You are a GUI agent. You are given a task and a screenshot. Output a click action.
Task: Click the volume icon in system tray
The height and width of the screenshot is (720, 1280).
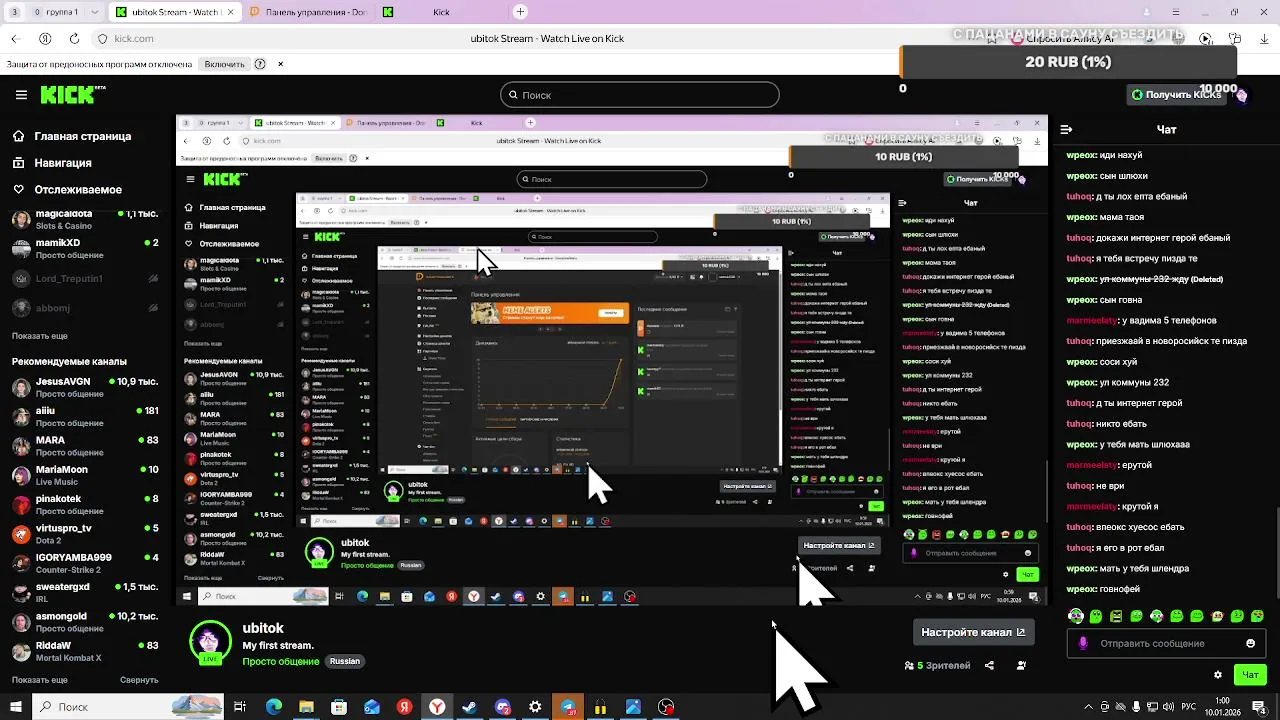[1166, 707]
